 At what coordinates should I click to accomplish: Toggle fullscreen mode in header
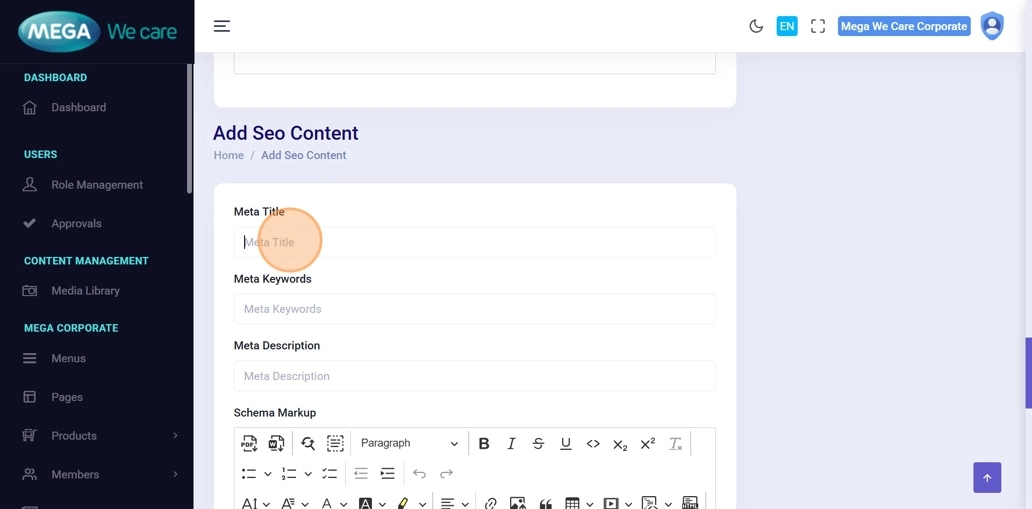click(818, 26)
